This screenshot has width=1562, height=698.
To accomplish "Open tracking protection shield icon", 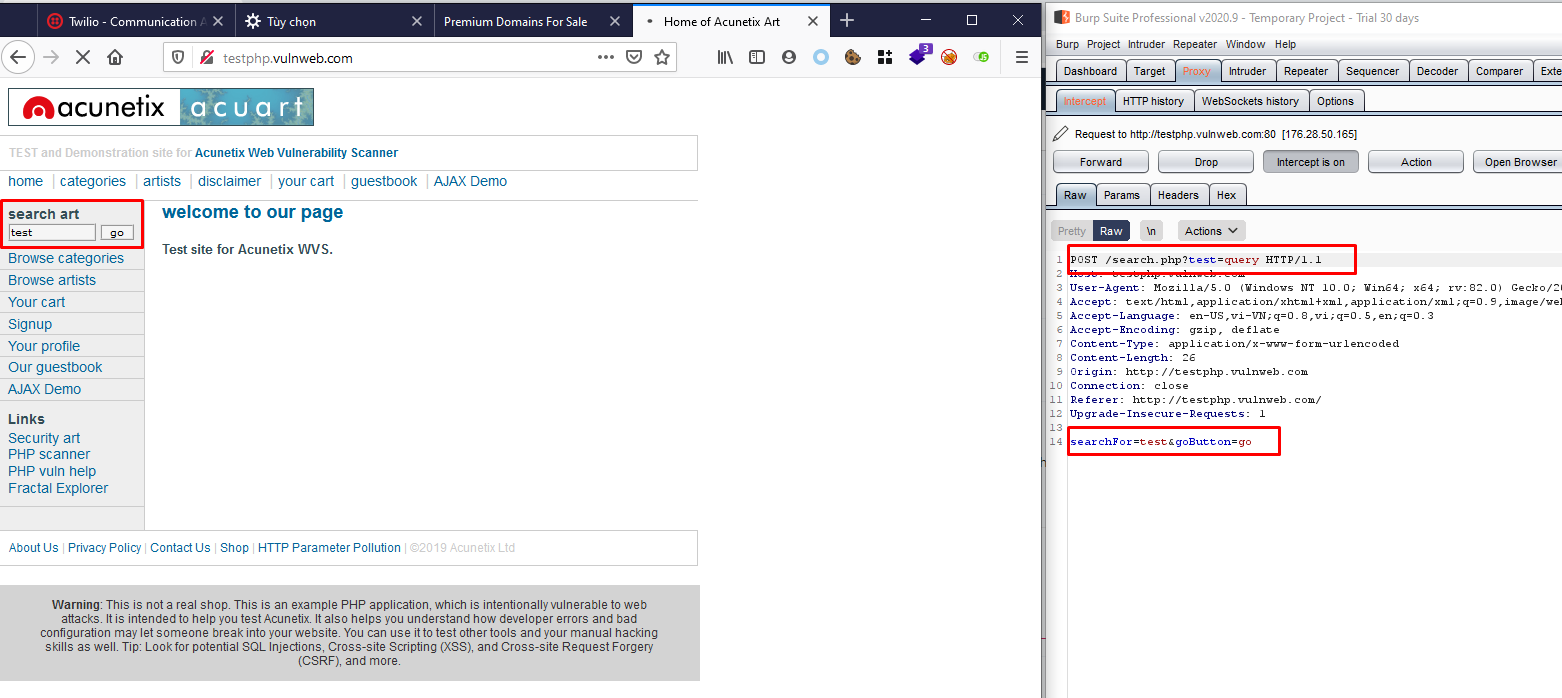I will point(179,58).
